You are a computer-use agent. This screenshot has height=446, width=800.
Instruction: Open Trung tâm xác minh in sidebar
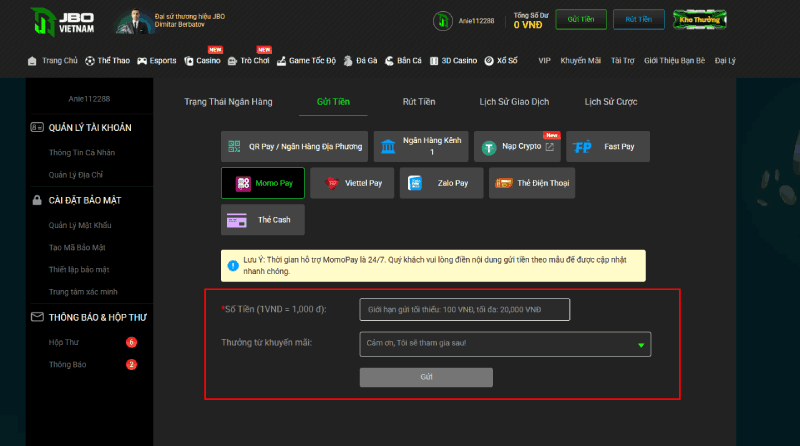point(83,292)
